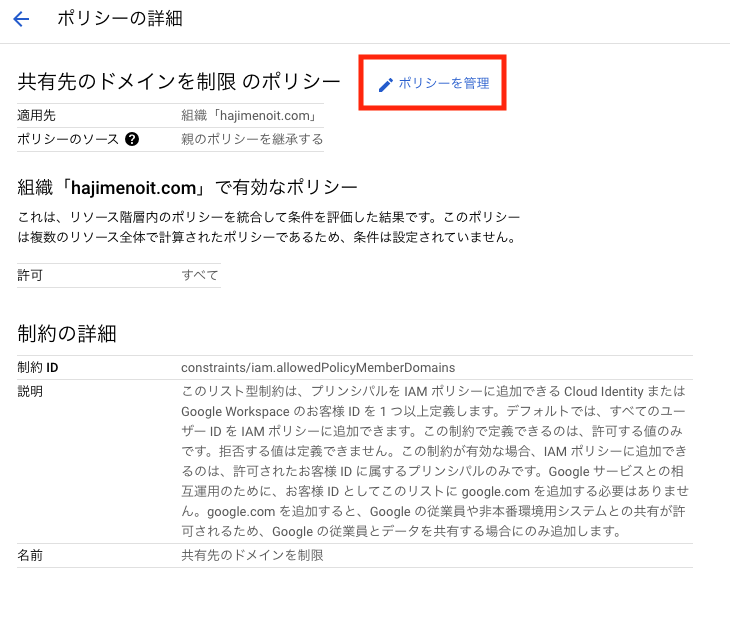Click the pencil edit icon

coord(385,85)
